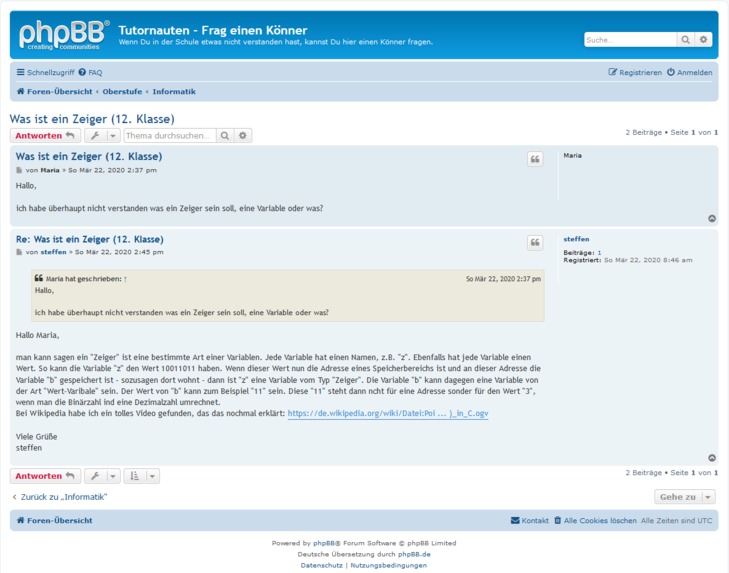Click the up arrow after 'Maria hat geschrieben'
The height and width of the screenshot is (573, 729).
point(125,279)
